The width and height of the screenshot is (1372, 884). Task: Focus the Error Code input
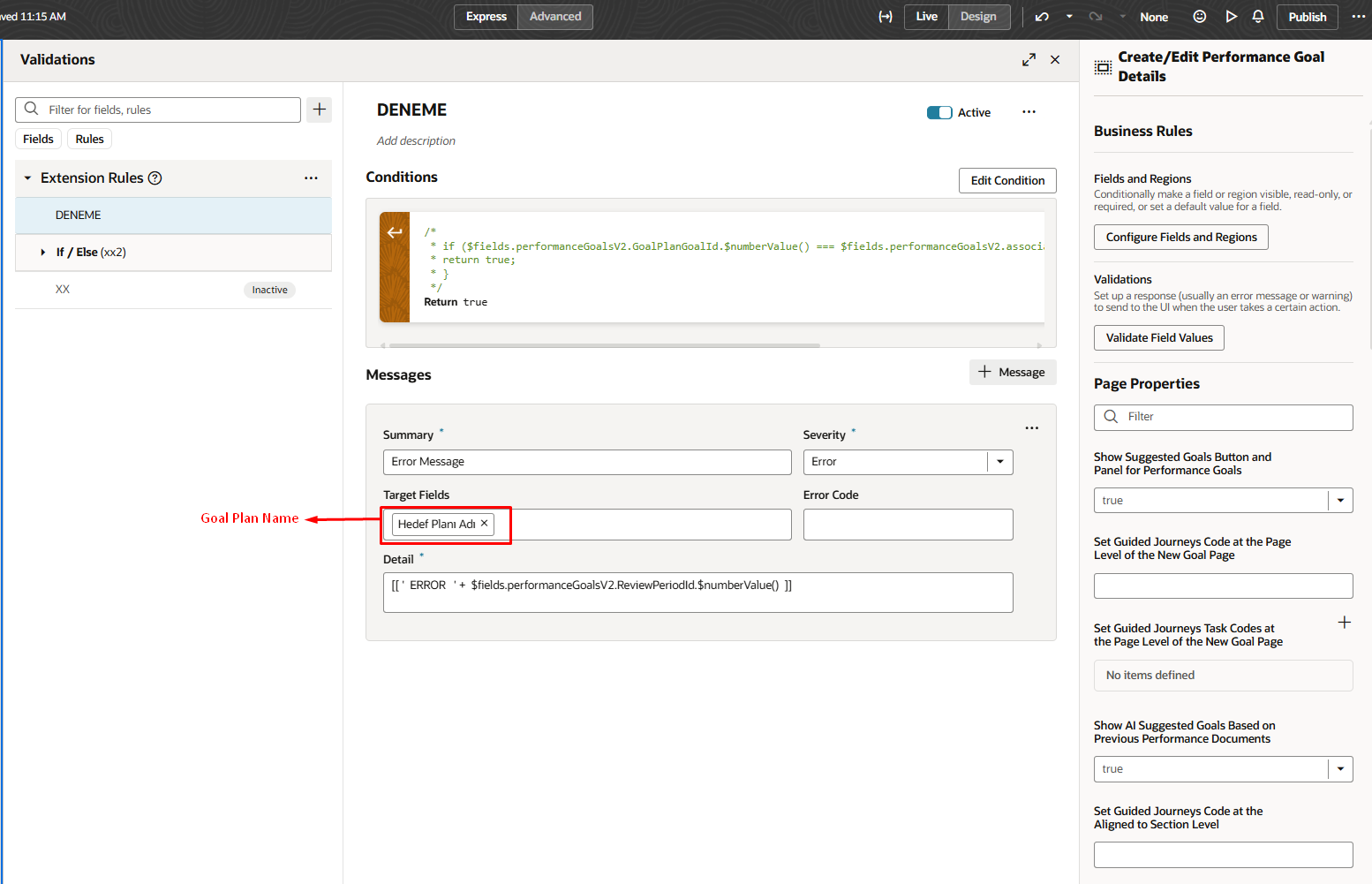click(908, 525)
